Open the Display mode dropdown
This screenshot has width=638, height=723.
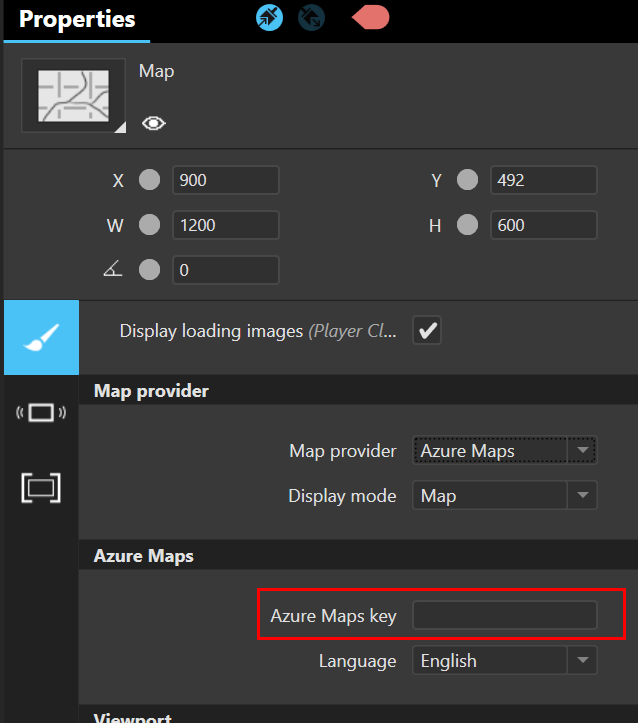[505, 496]
